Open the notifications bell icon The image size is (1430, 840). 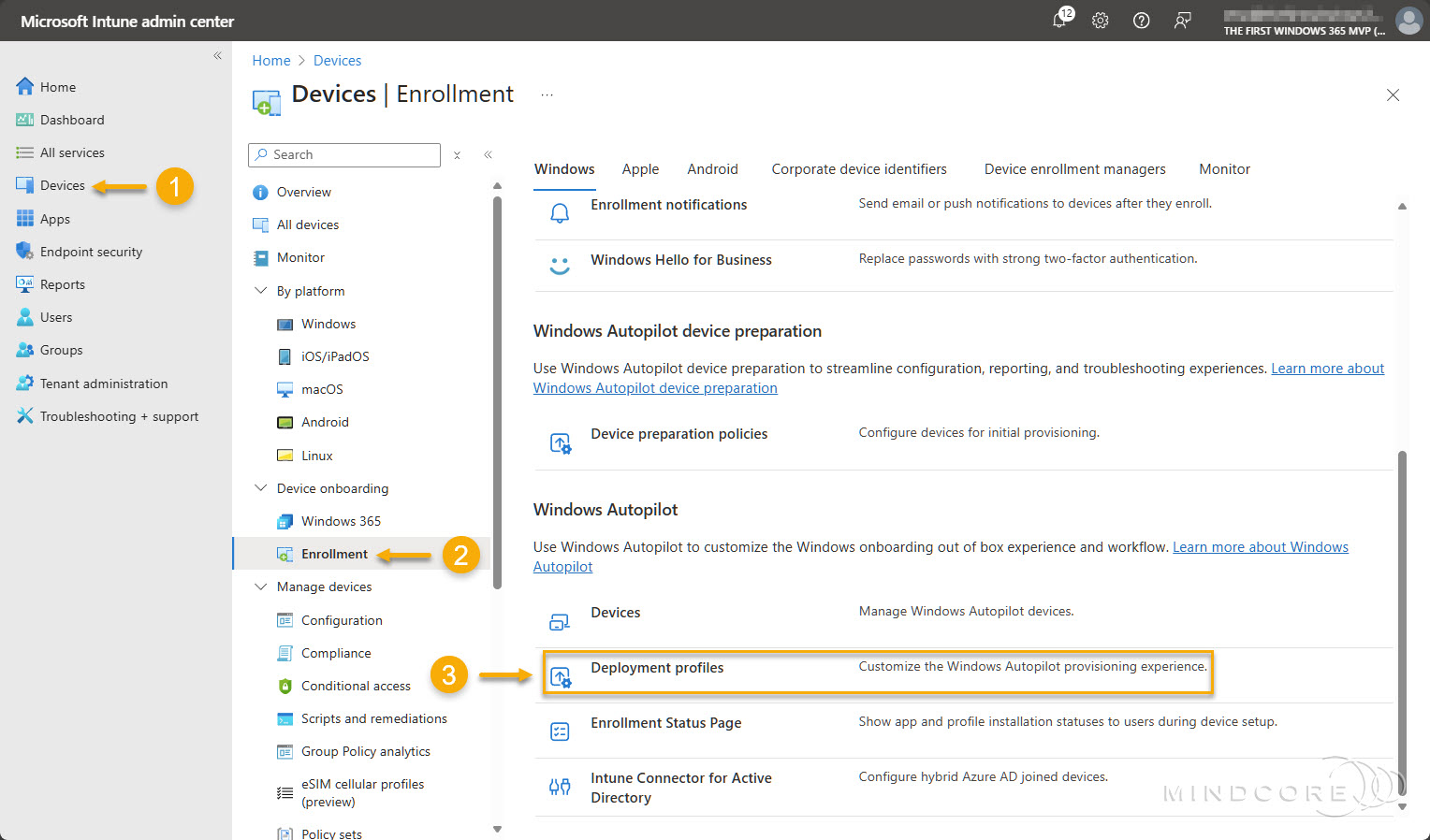tap(1059, 21)
